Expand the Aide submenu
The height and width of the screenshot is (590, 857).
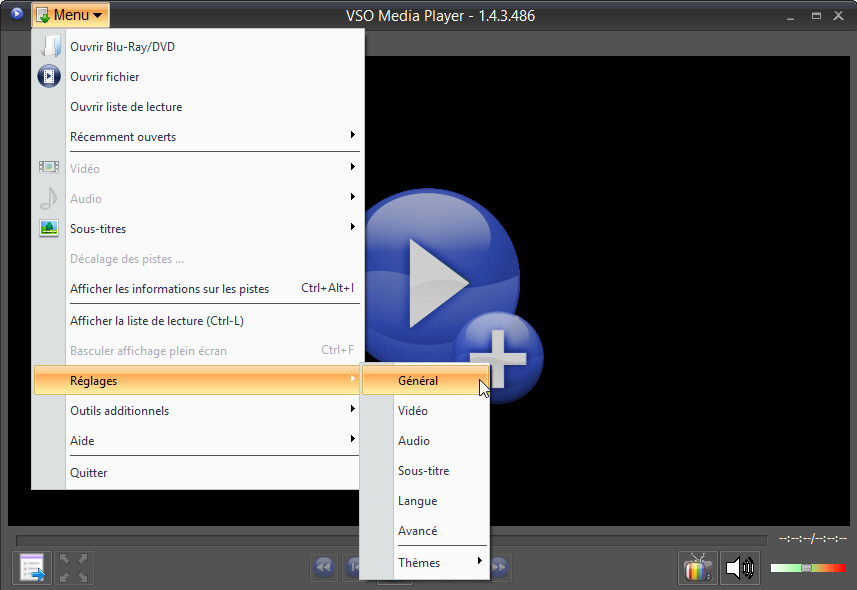tap(198, 441)
